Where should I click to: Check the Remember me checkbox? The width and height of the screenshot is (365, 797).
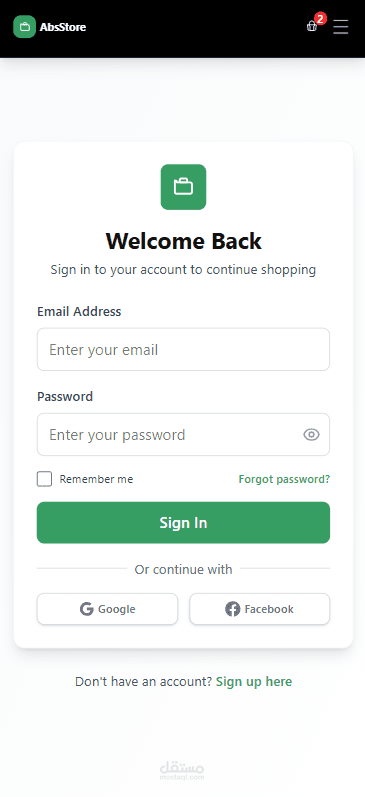point(44,479)
